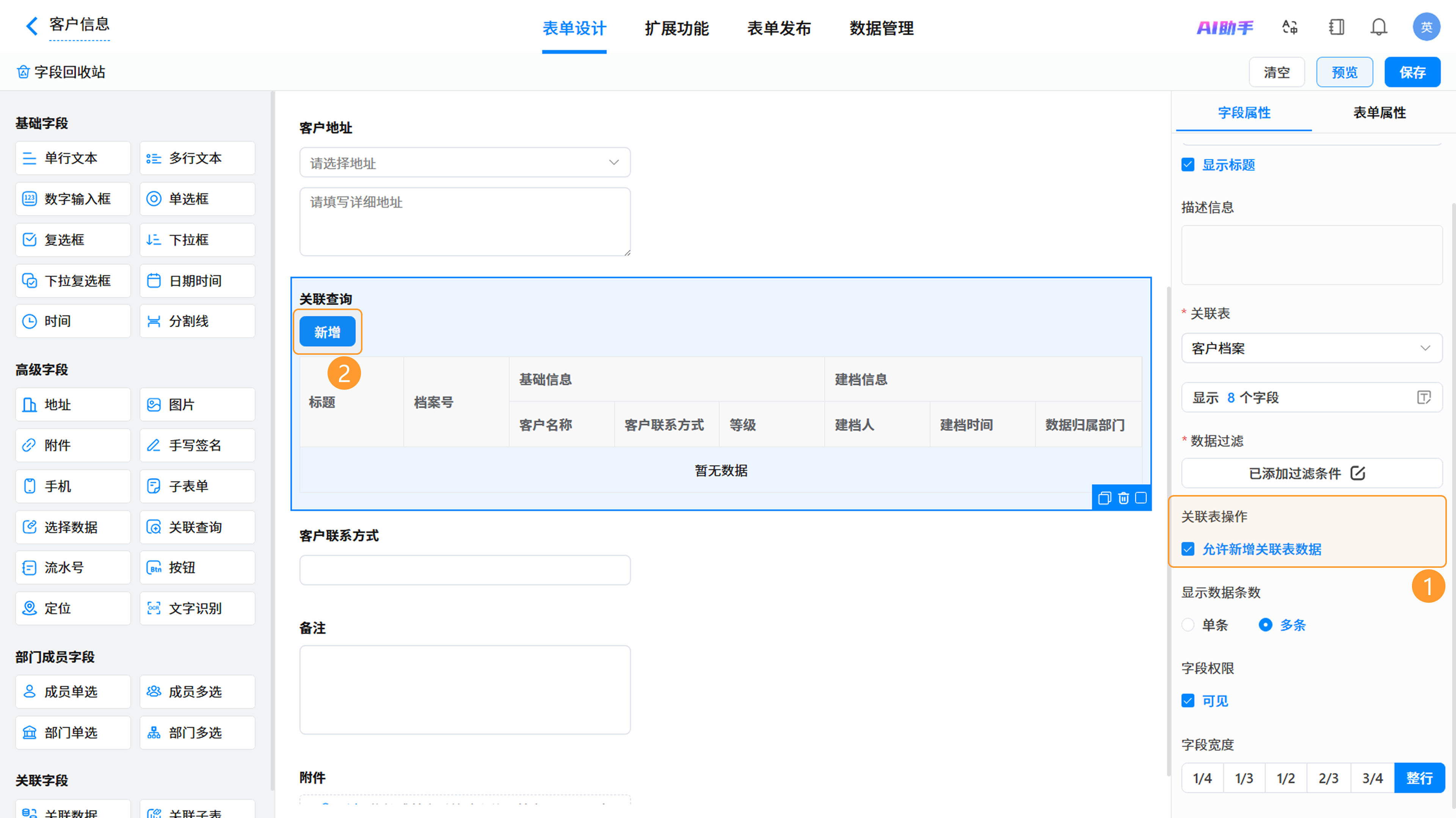Select the 时间 field
The height and width of the screenshot is (818, 1456).
(x=73, y=321)
